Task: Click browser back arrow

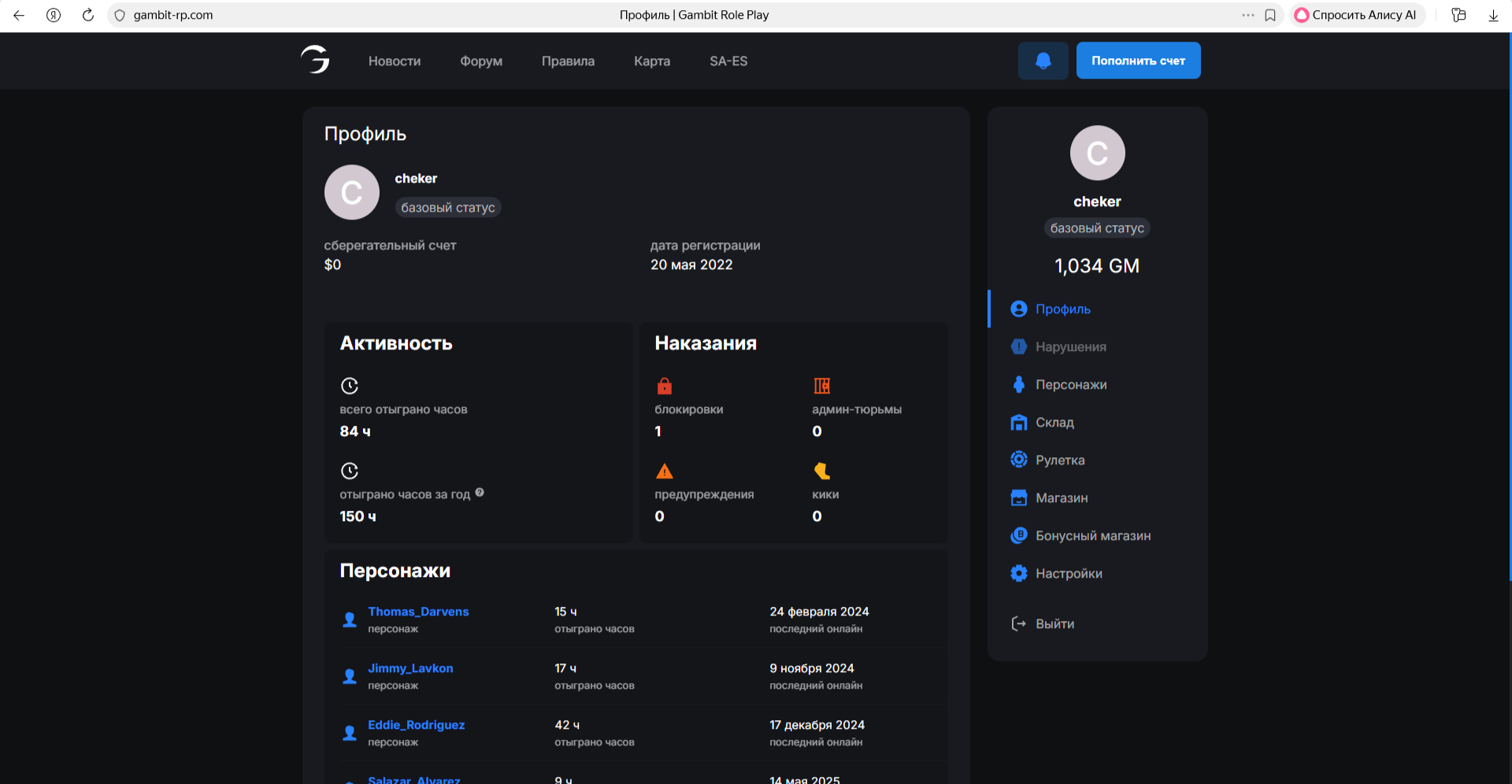Action: (x=19, y=15)
